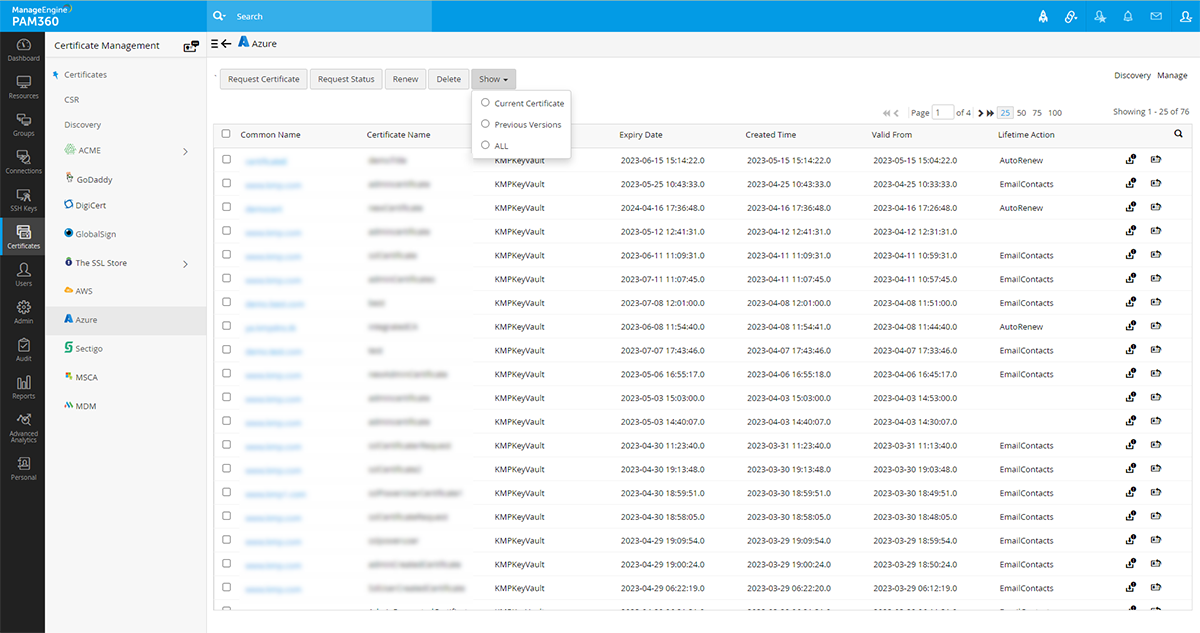This screenshot has width=1200, height=633.
Task: Open the Show dropdown in the toolbar
Action: pos(493,79)
